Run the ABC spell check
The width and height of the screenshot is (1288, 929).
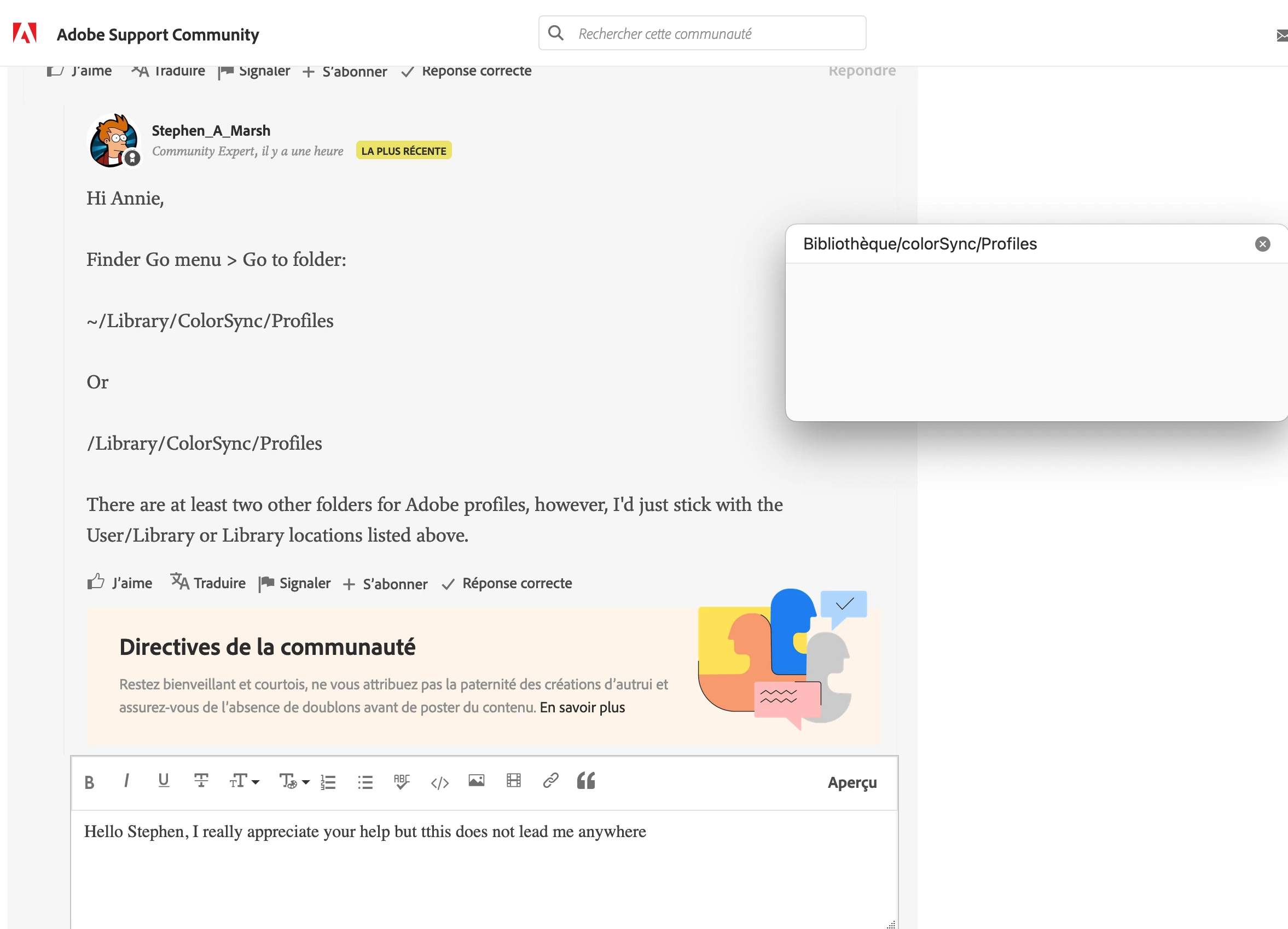(402, 781)
